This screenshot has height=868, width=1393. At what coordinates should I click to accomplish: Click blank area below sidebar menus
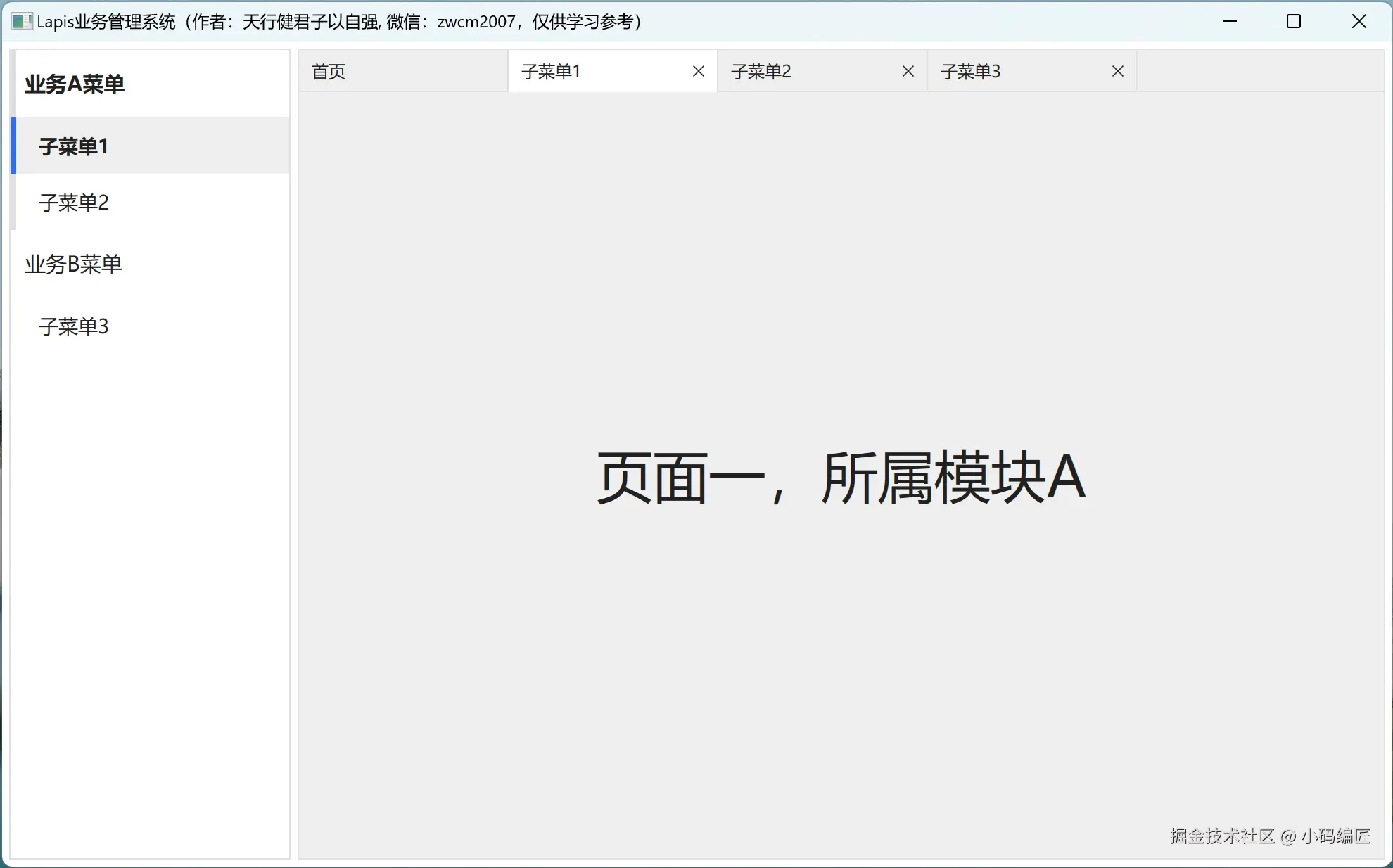click(x=149, y=598)
